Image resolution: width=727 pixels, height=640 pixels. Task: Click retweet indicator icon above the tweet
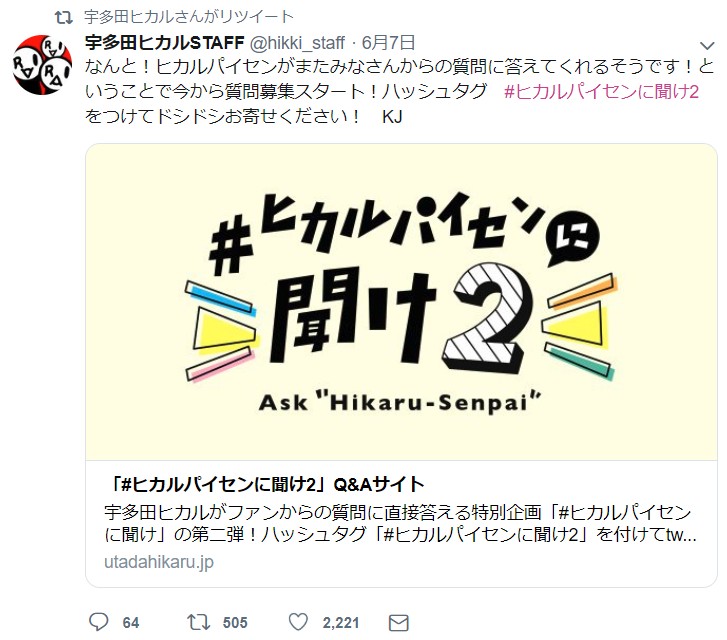(x=64, y=18)
